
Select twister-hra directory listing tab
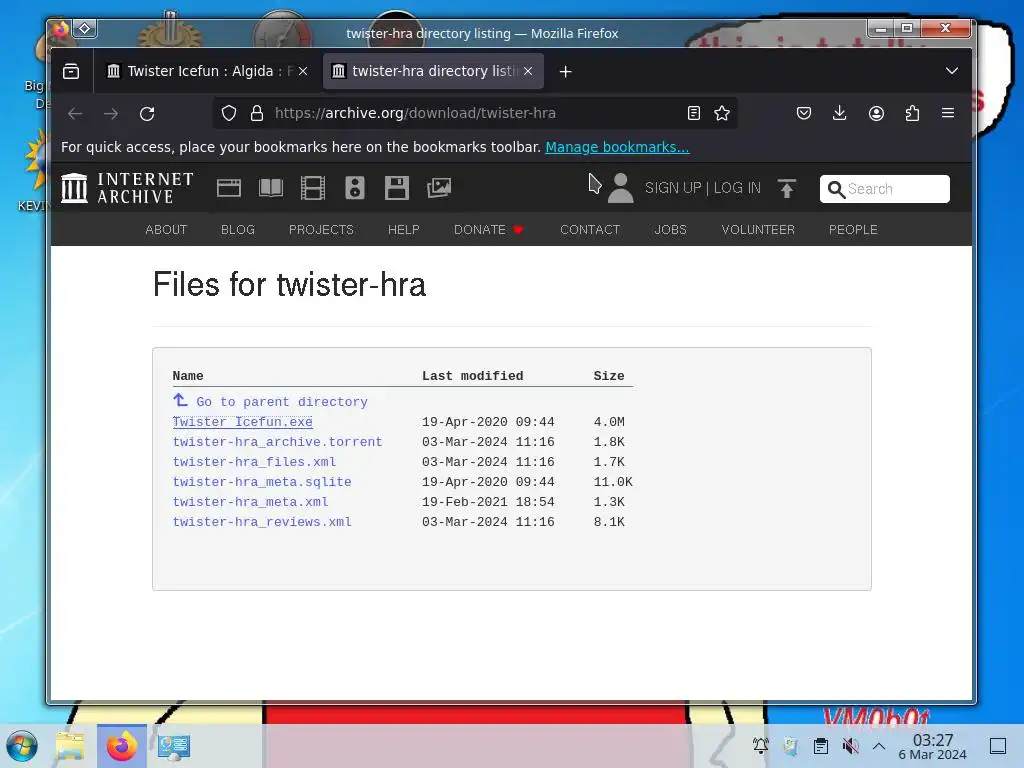(432, 71)
